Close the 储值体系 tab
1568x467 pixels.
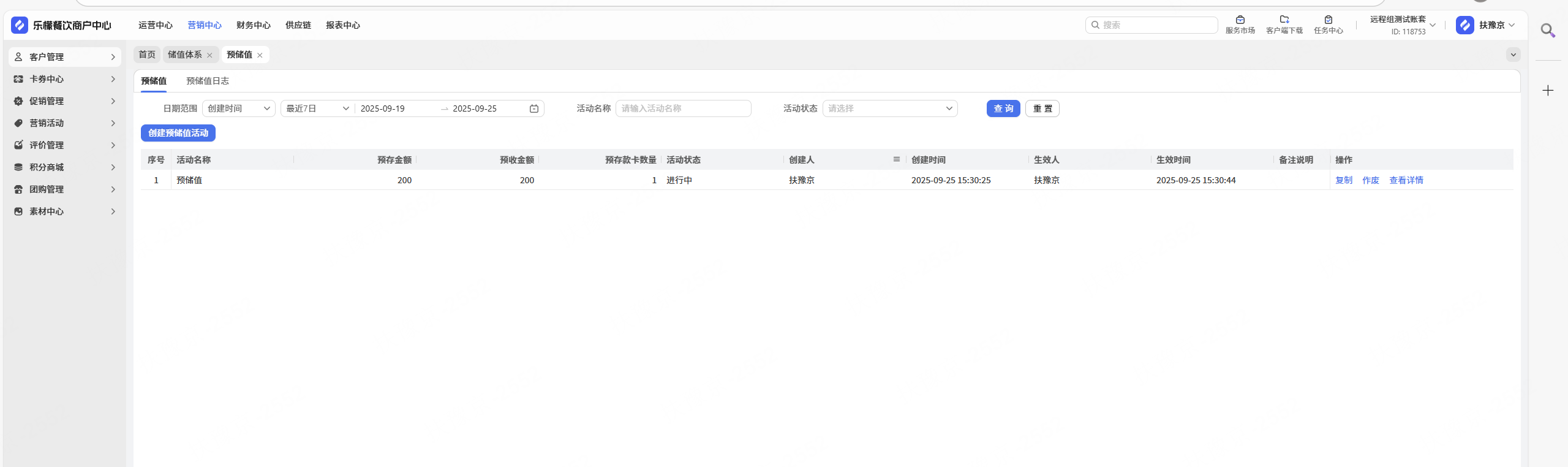[x=209, y=55]
